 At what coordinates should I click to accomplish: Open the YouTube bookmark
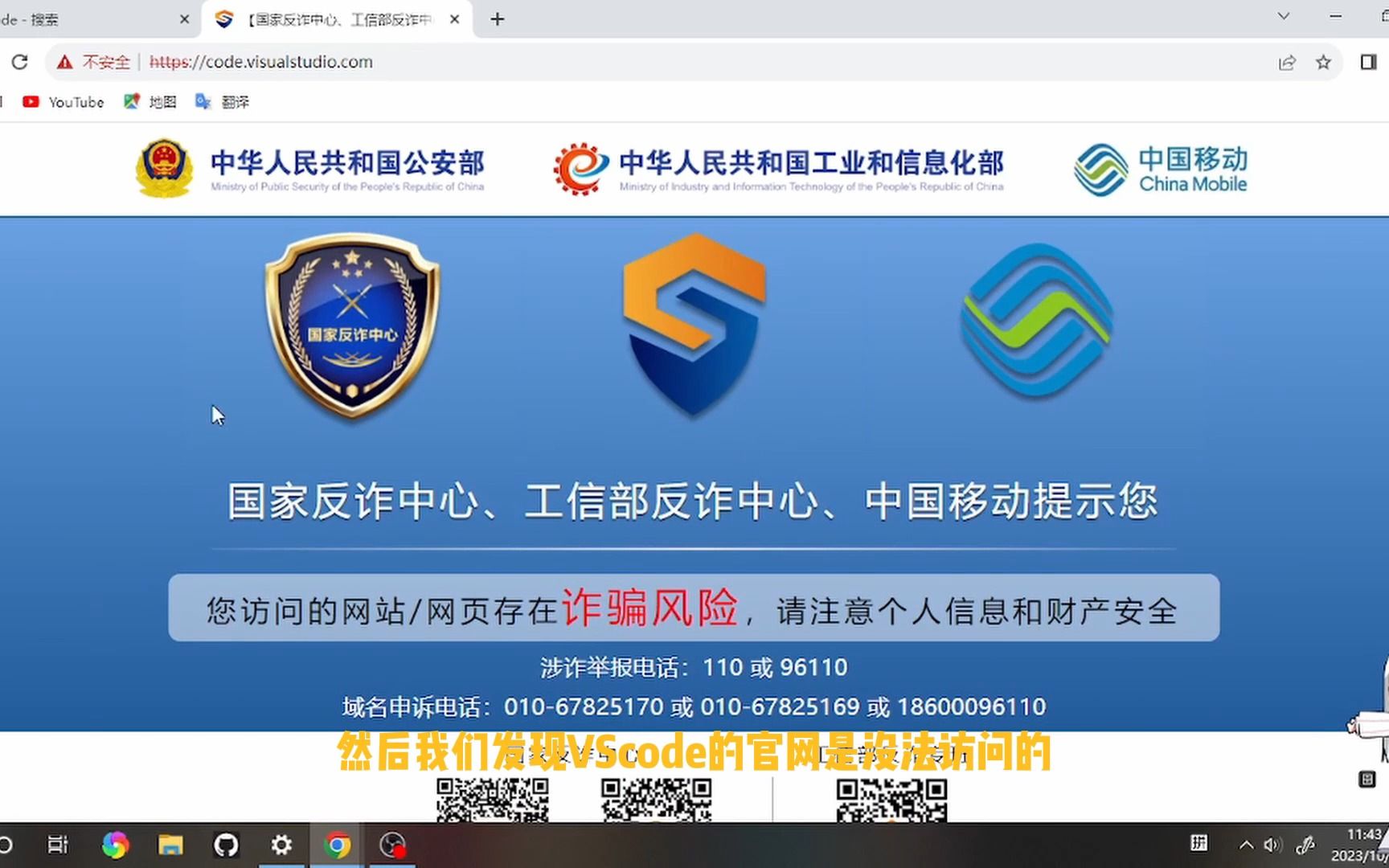(64, 101)
